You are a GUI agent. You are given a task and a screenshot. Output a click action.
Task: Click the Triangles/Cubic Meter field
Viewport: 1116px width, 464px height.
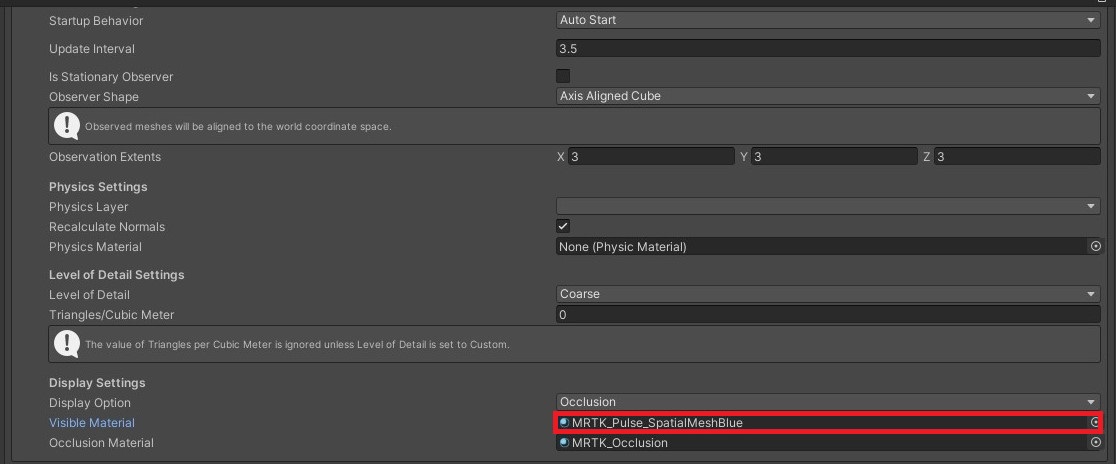(x=828, y=315)
